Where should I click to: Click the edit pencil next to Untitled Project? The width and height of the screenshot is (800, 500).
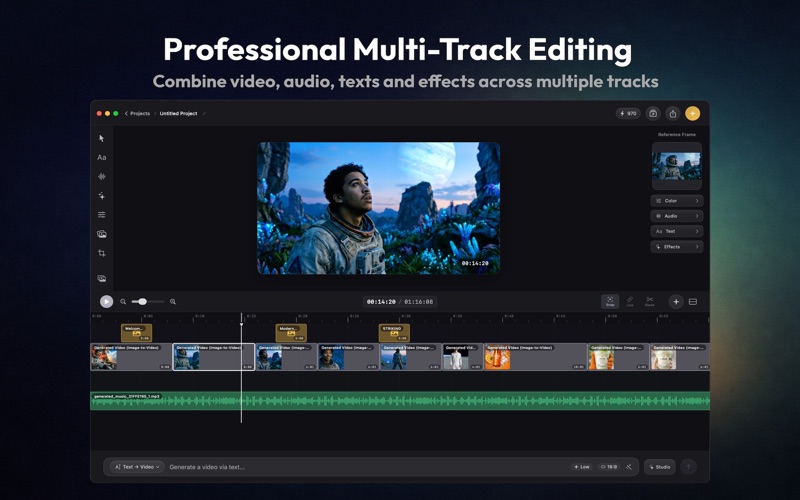click(204, 113)
